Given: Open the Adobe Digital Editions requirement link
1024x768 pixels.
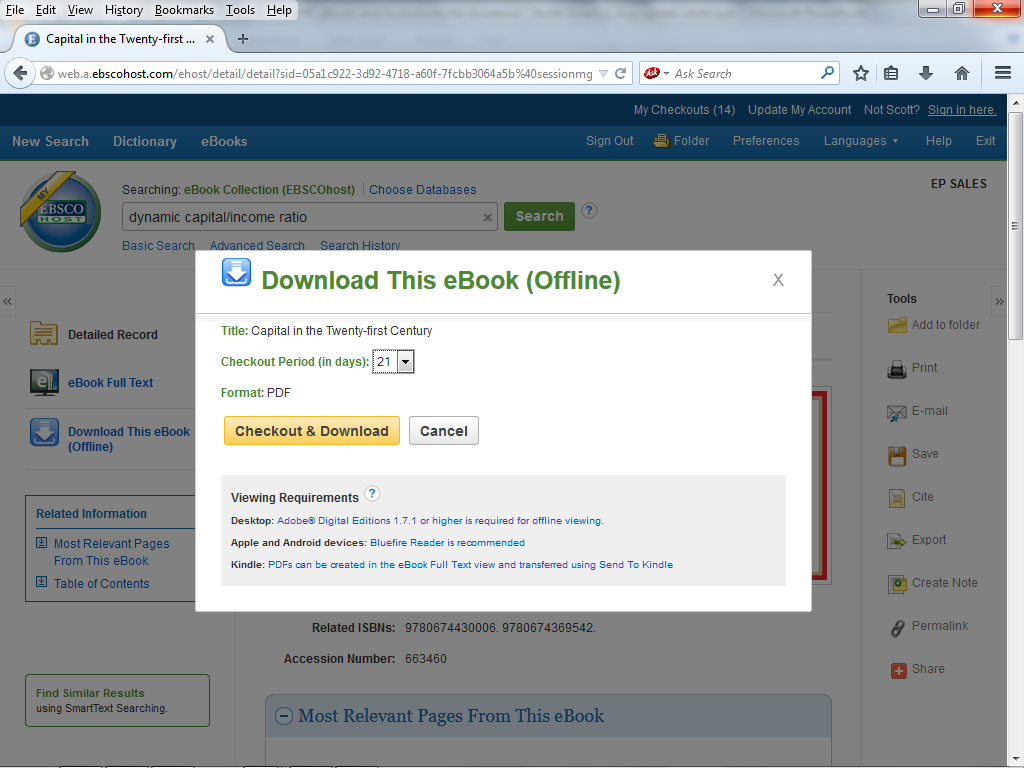Looking at the screenshot, I should click(440, 520).
